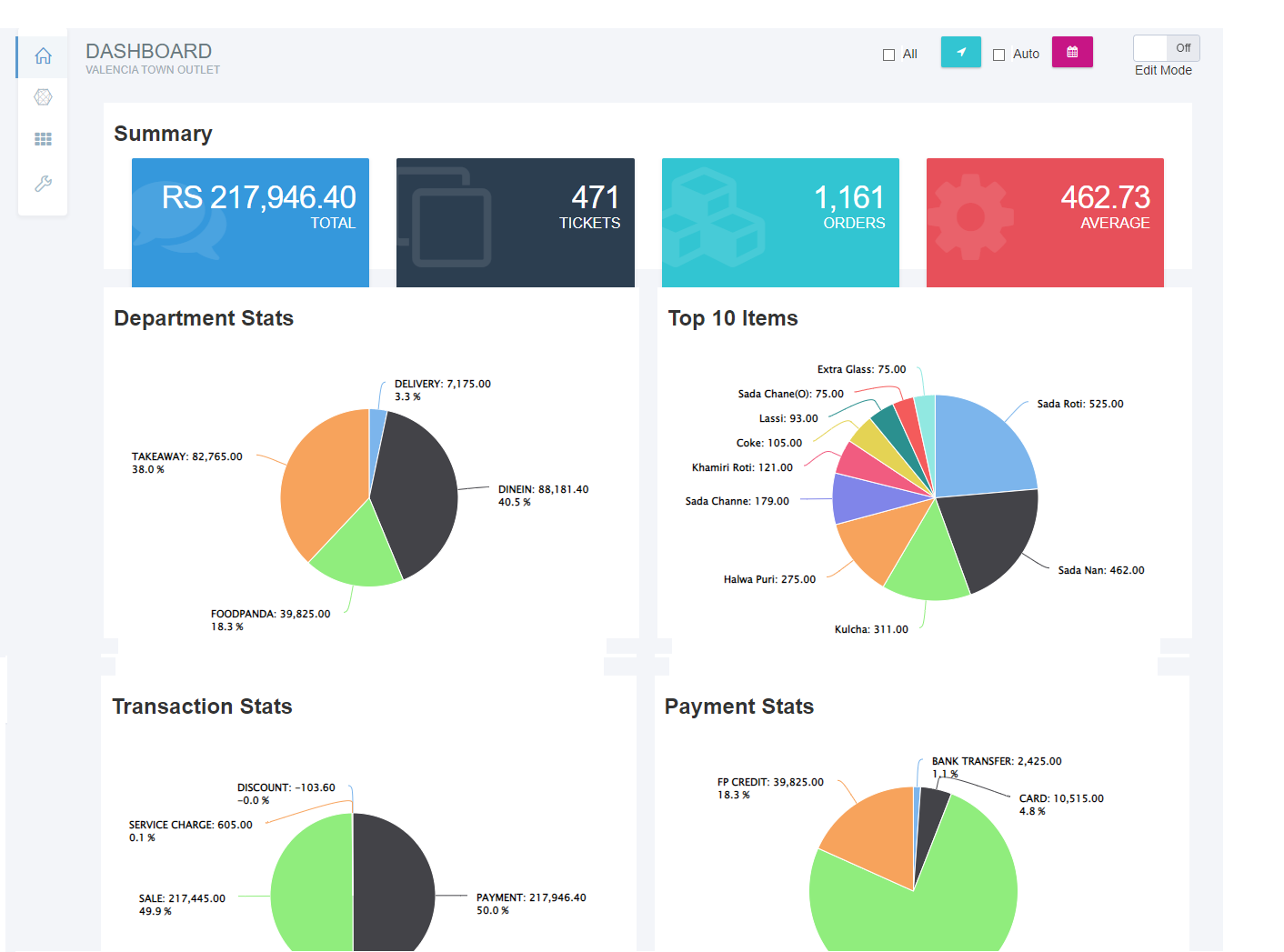The image size is (1284, 952).
Task: Open the home dashboard sidebar icon
Action: [43, 56]
